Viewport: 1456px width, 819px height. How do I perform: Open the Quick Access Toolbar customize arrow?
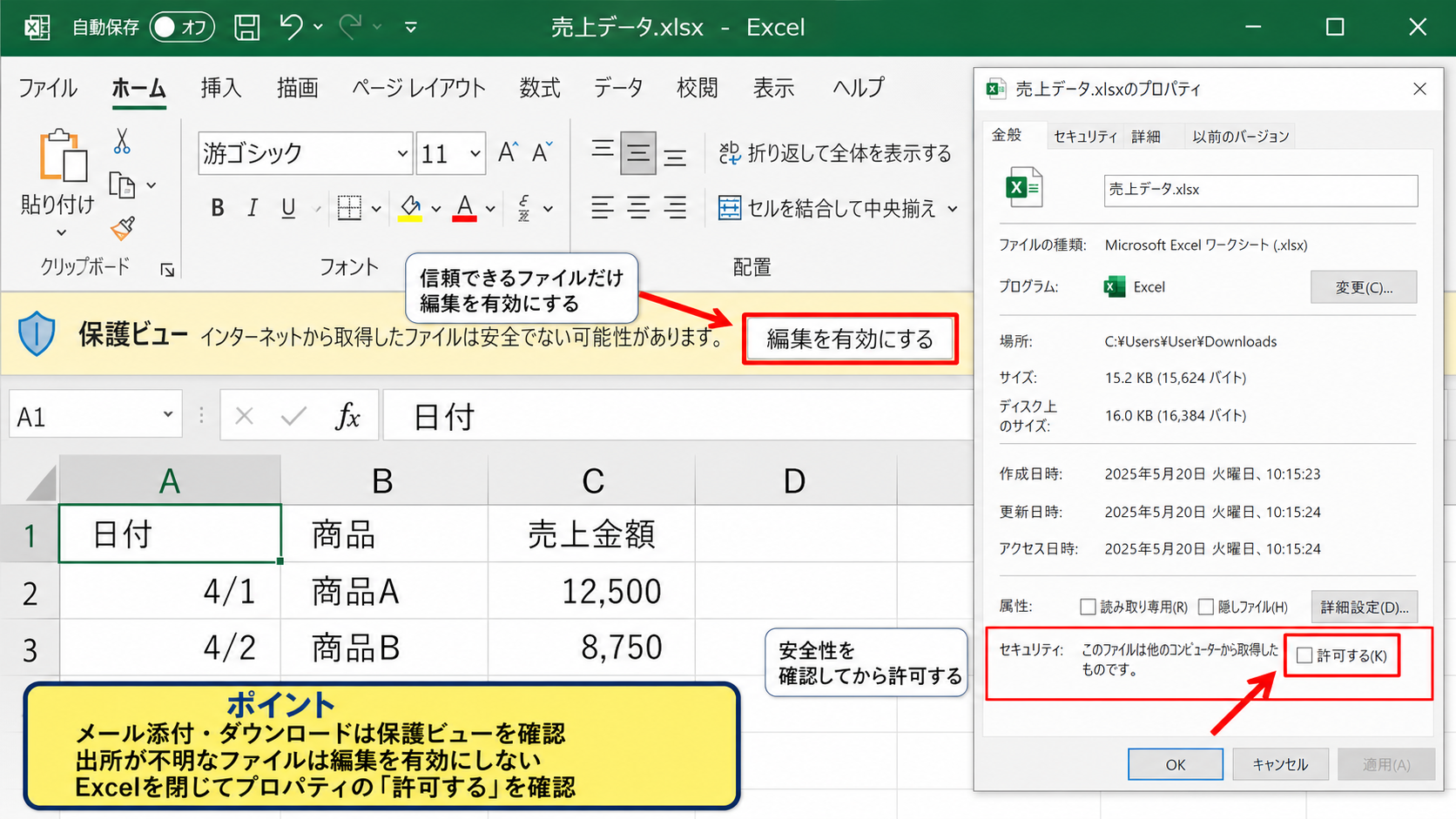click(411, 28)
